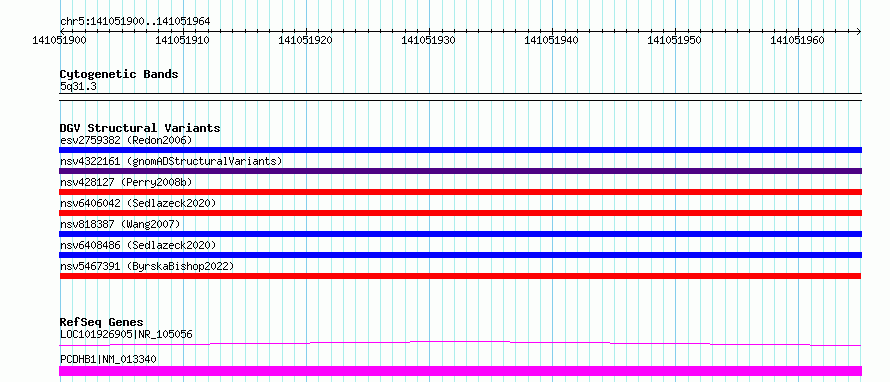Click the nsv428127 (Perry2008b) red bar
890x382 pixels.
[460, 192]
